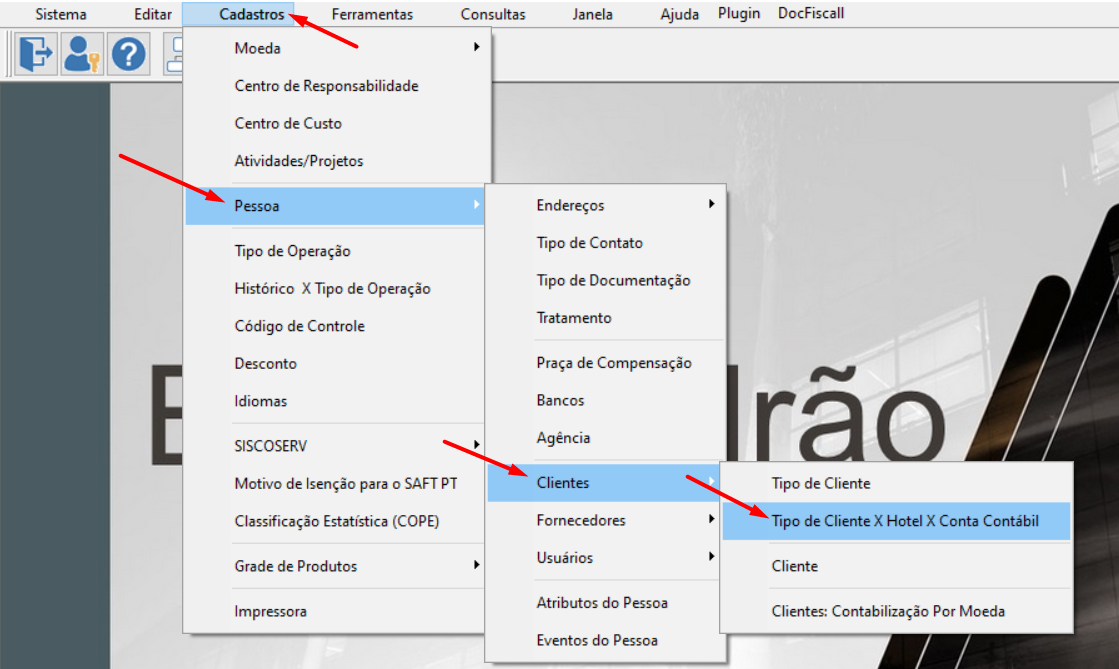Select Tipo de Cliente entry
The height and width of the screenshot is (669, 1119).
(x=896, y=483)
